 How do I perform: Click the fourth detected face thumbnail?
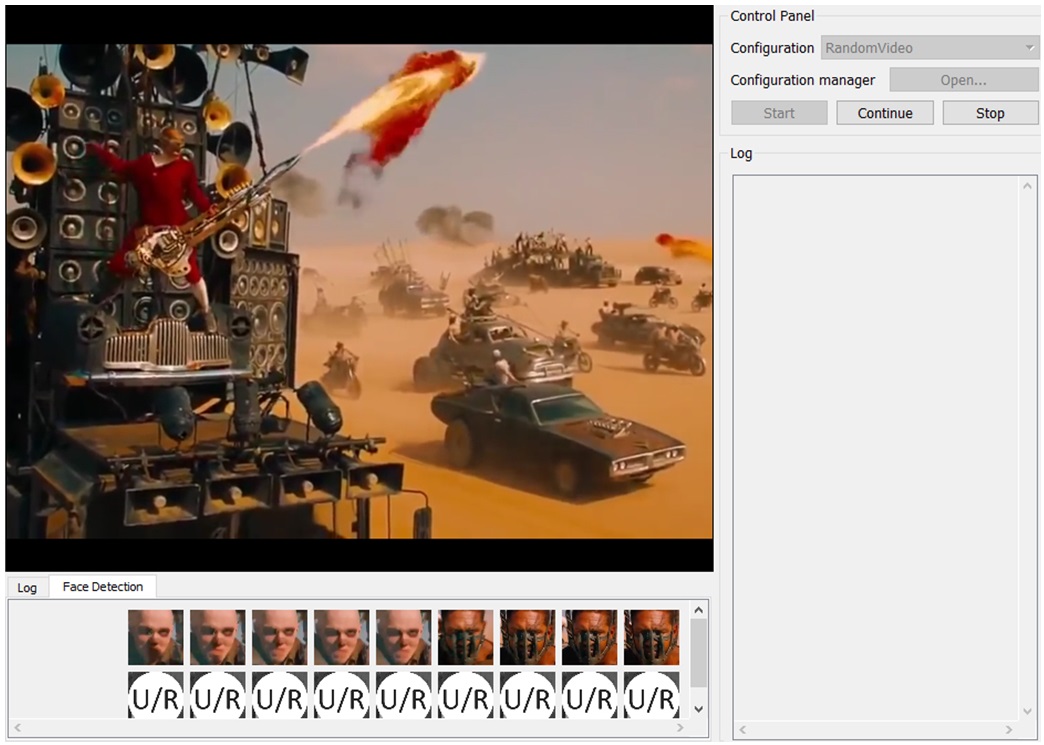tap(342, 637)
